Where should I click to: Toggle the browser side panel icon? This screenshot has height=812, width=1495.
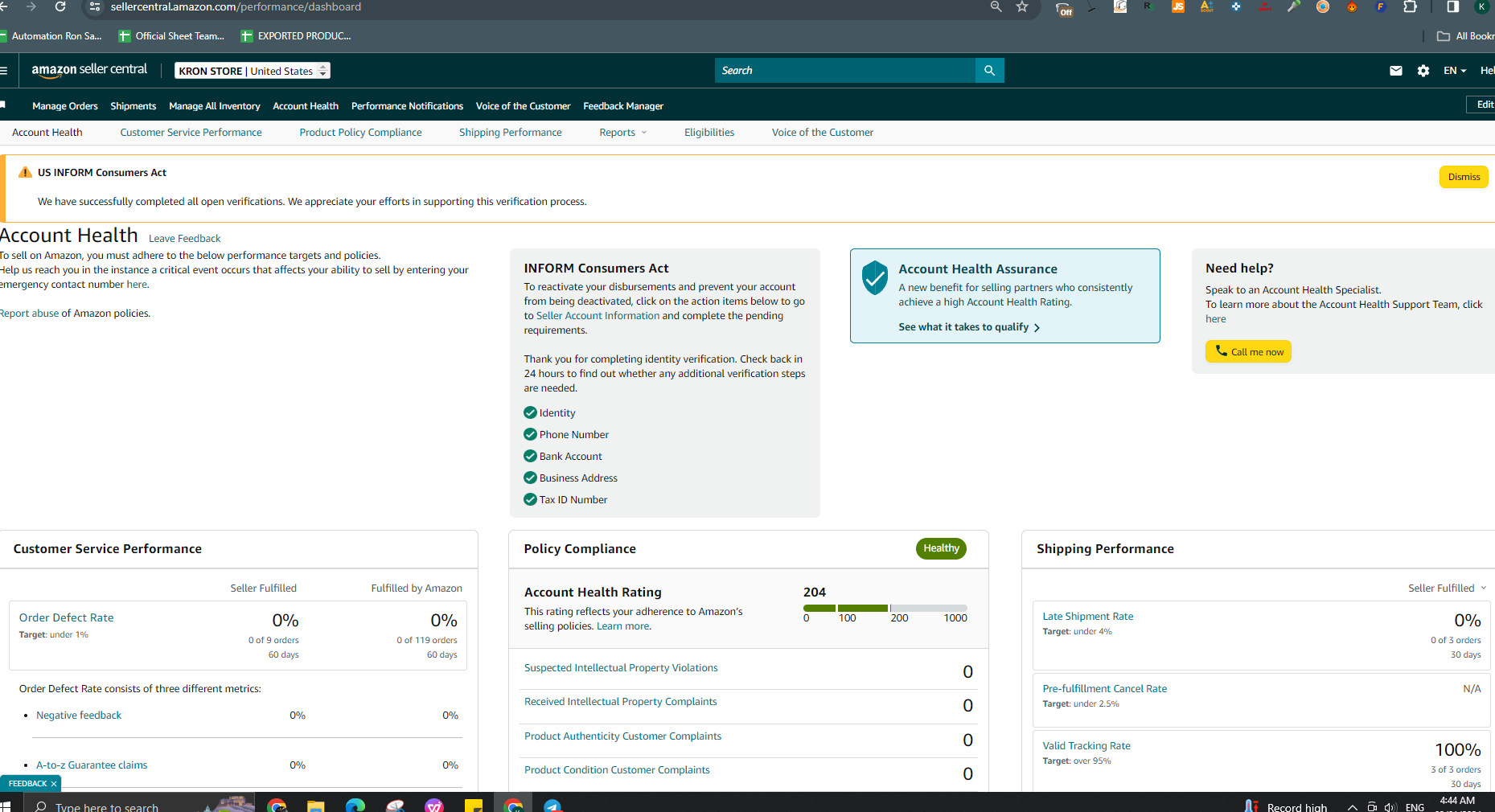tap(1452, 7)
